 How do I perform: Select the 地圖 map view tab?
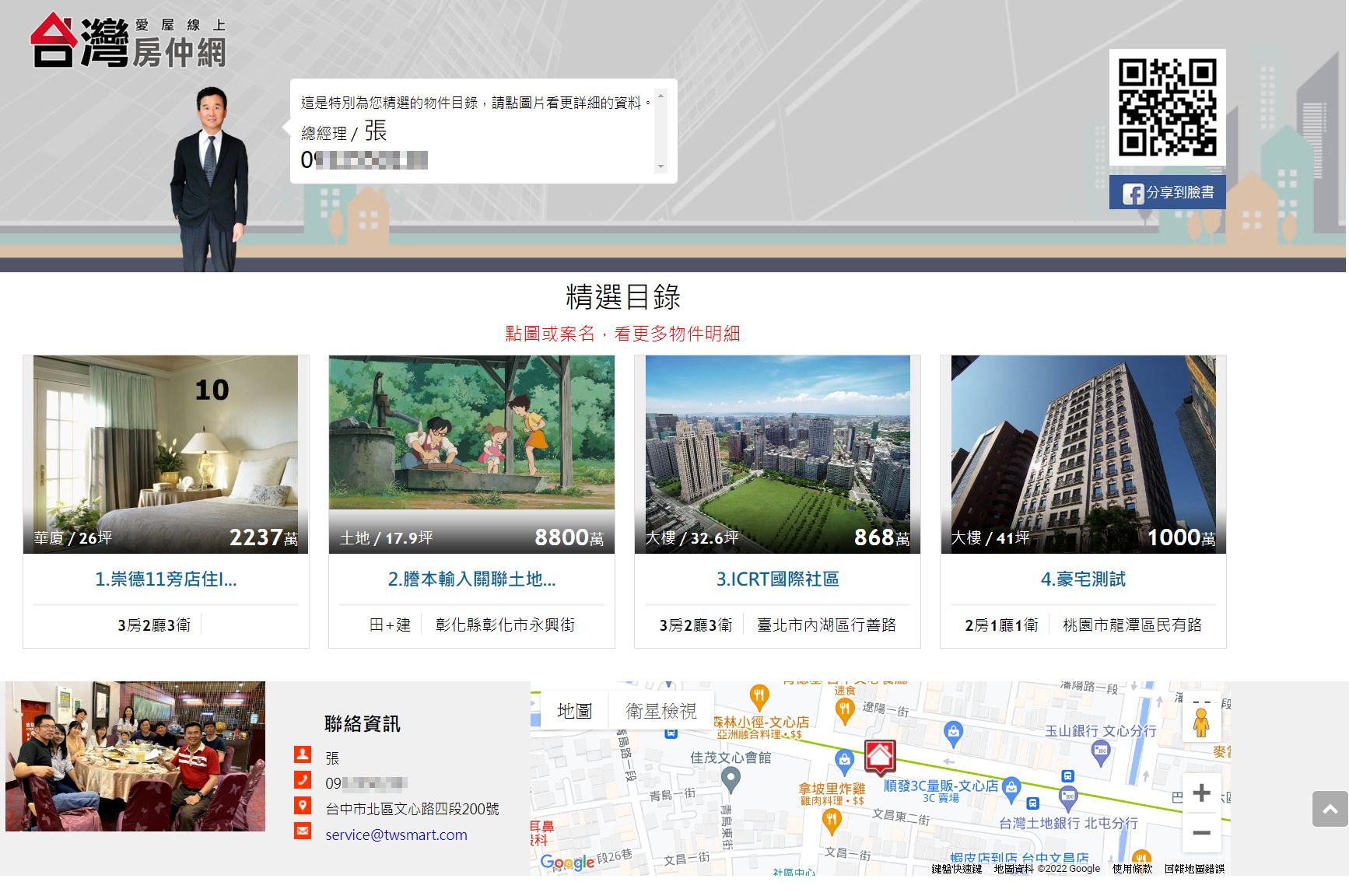(x=574, y=711)
